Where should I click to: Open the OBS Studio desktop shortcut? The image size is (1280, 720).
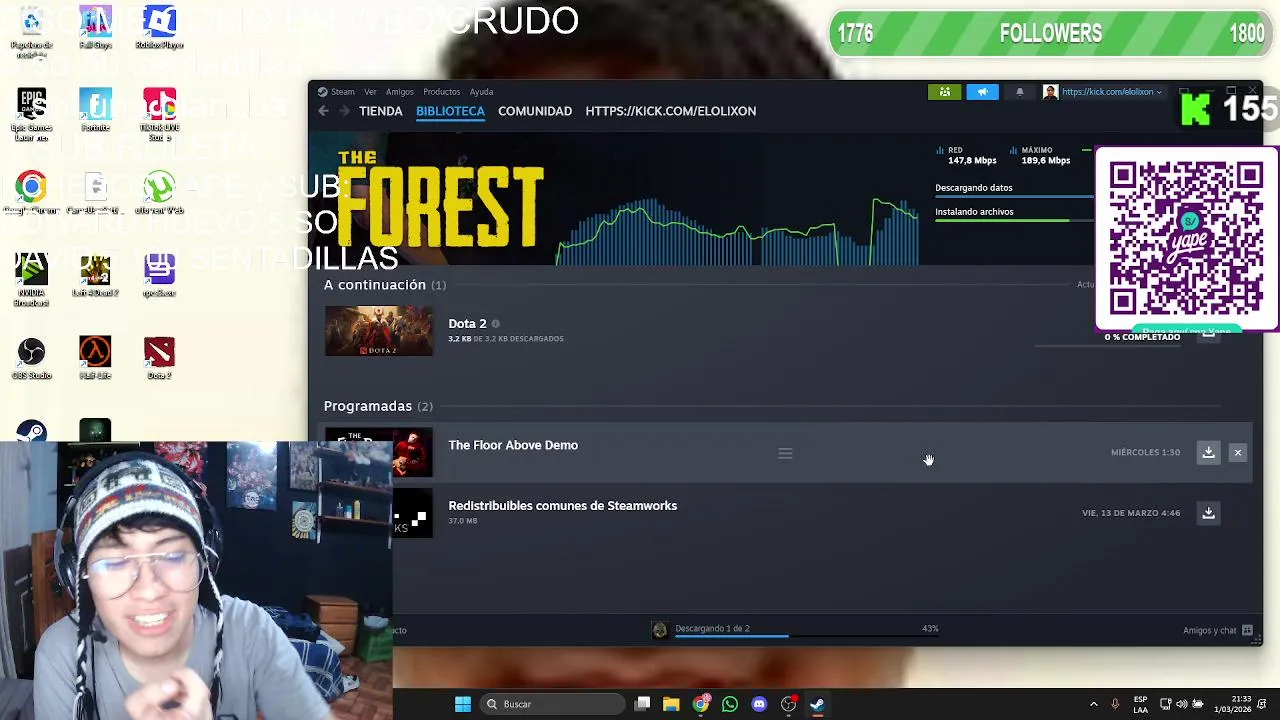(31, 359)
